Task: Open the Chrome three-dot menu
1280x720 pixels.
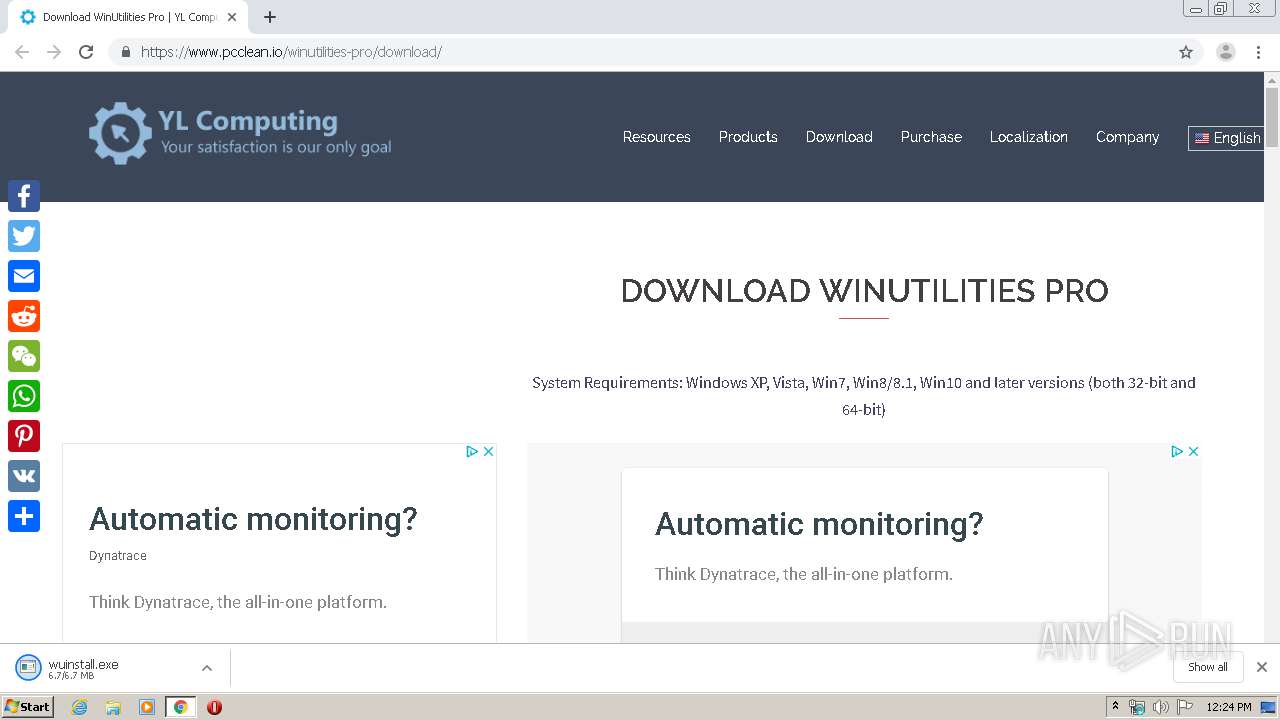Action: pyautogui.click(x=1259, y=52)
